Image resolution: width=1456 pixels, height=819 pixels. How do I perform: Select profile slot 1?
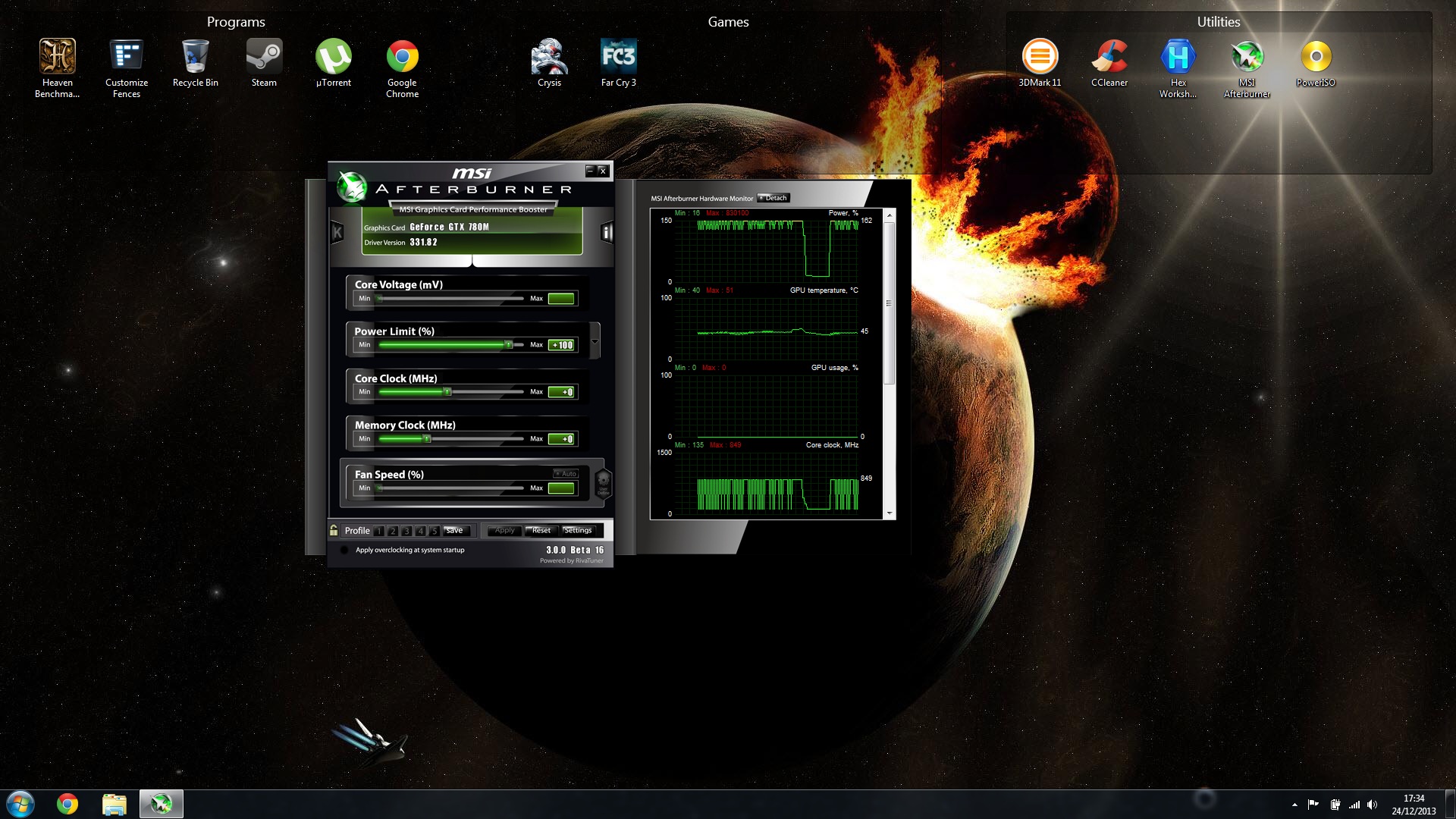coord(379,531)
